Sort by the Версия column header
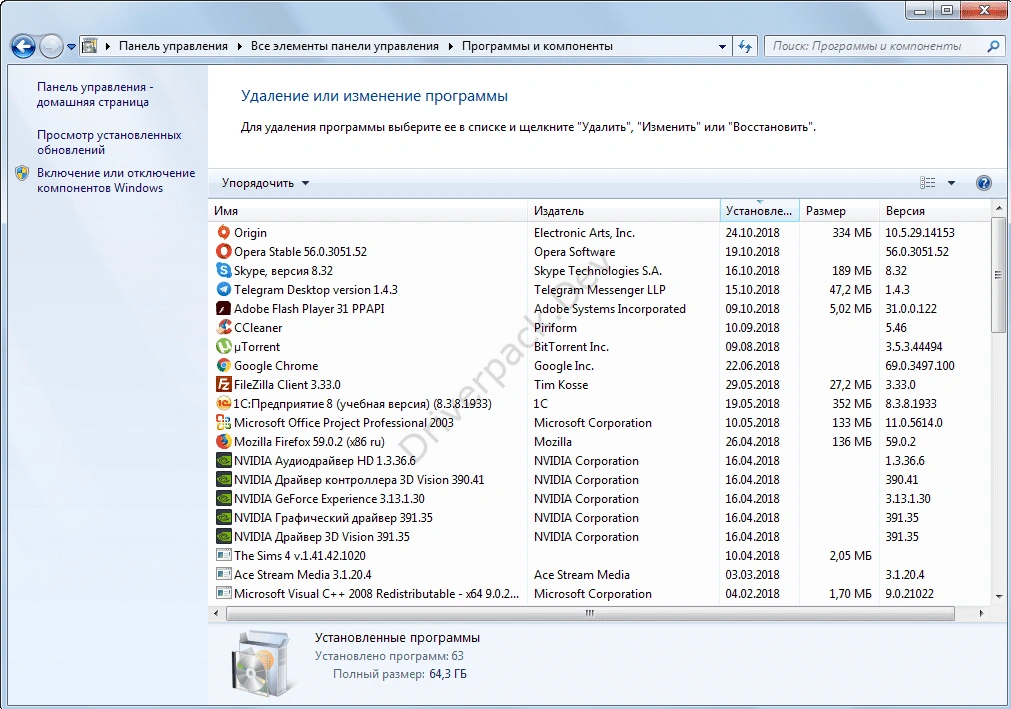 coord(935,211)
